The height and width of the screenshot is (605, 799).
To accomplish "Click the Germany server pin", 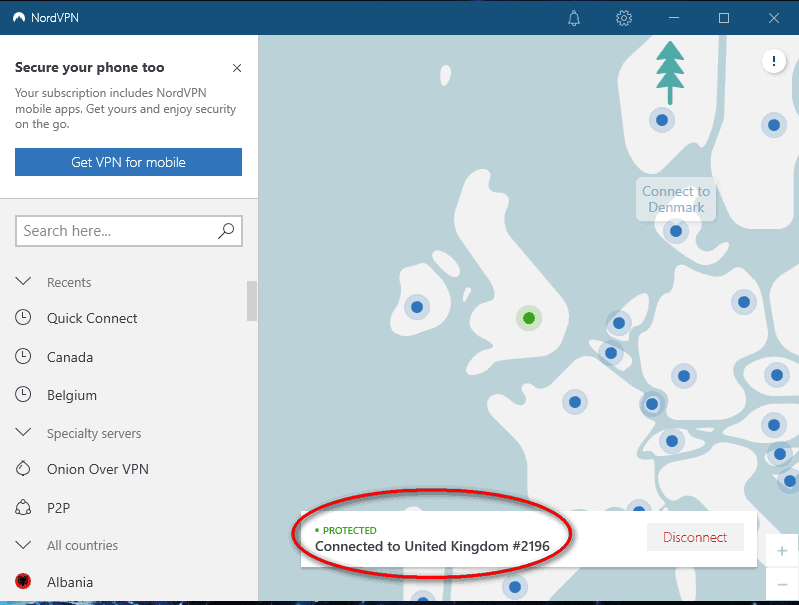I will [x=684, y=376].
